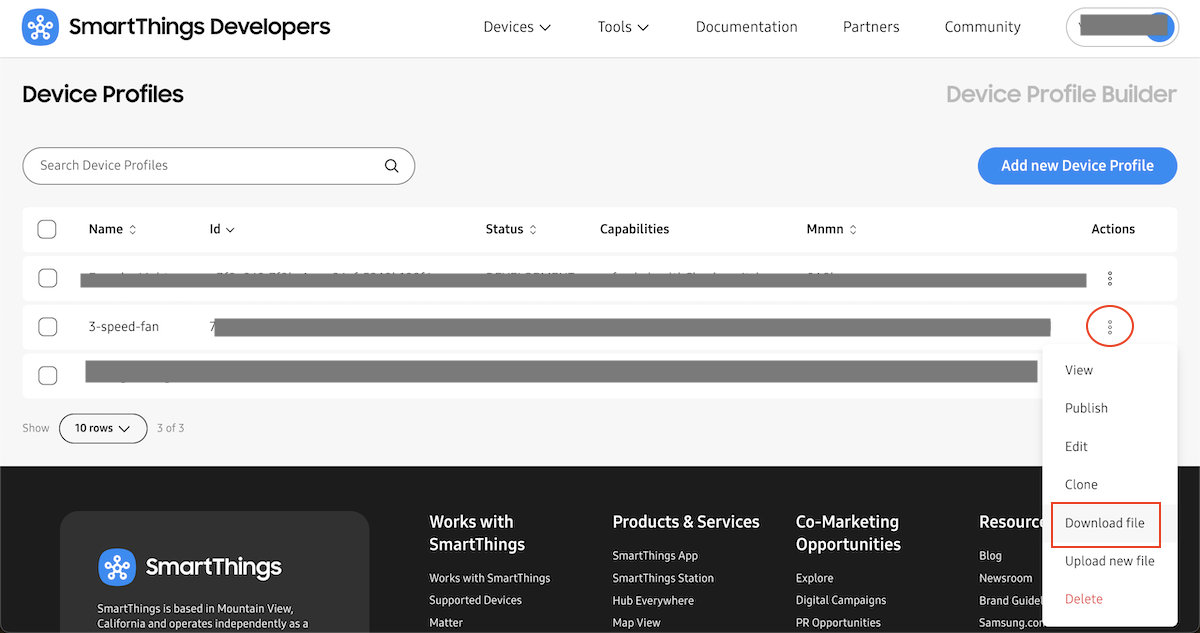Click the search magnifier icon

pyautogui.click(x=392, y=166)
